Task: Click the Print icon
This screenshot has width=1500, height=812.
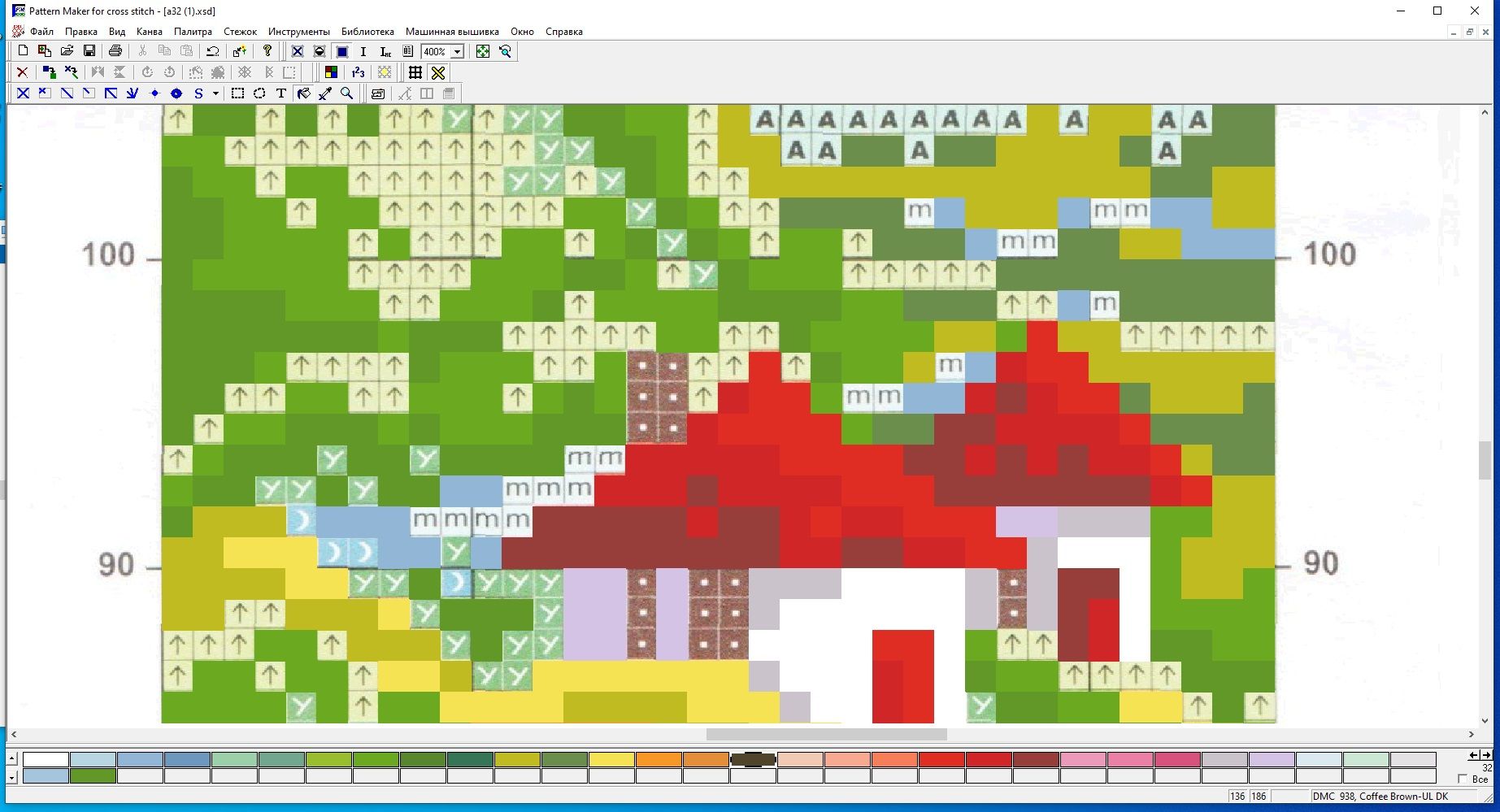Action: [115, 51]
